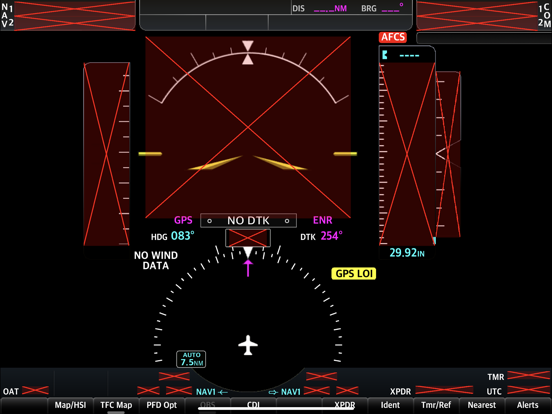Click the yellow flight director chevron symbol

(248, 163)
